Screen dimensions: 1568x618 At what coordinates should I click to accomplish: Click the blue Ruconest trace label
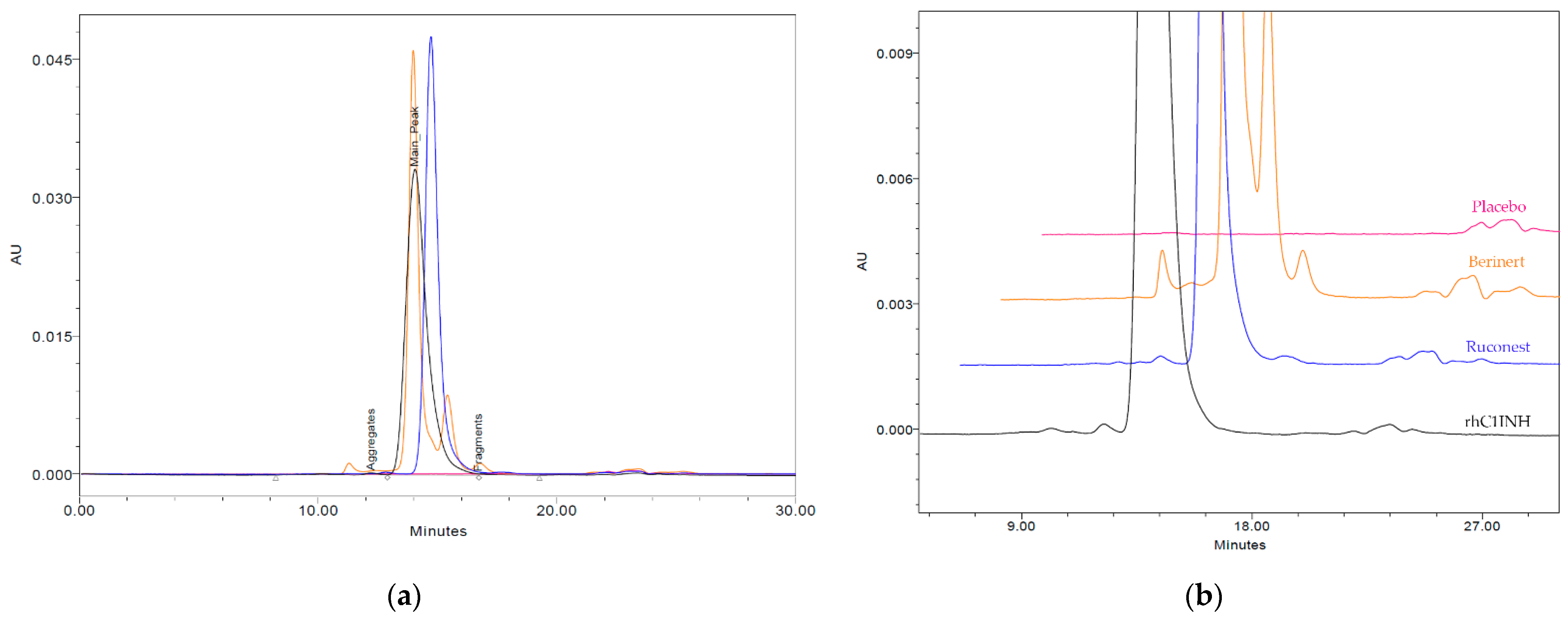click(x=1497, y=347)
